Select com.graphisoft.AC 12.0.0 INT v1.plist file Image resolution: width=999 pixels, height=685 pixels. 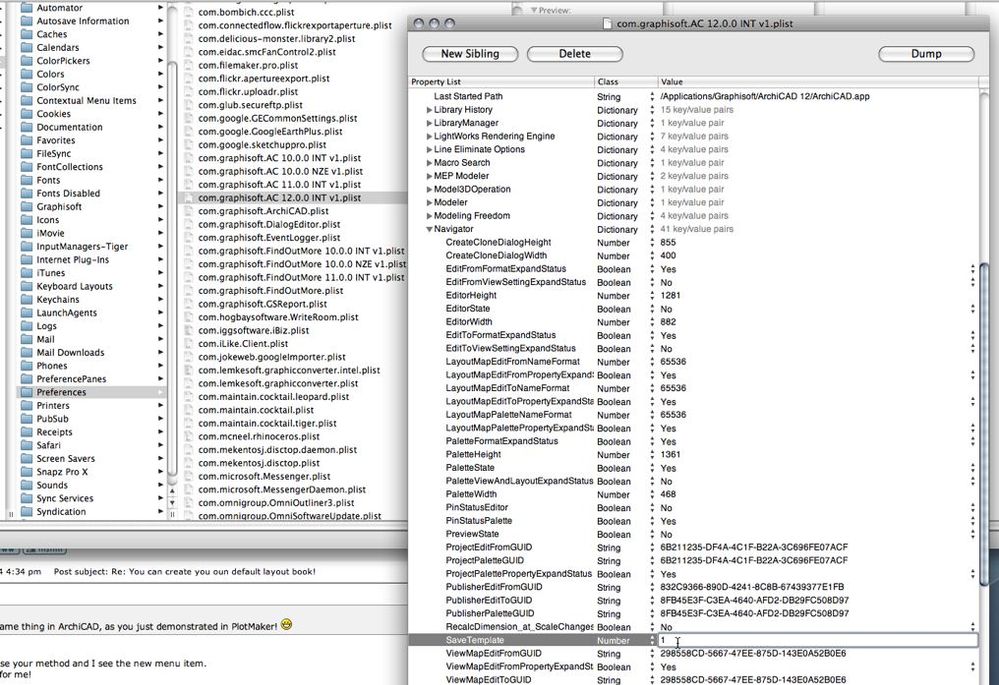[x=279, y=198]
